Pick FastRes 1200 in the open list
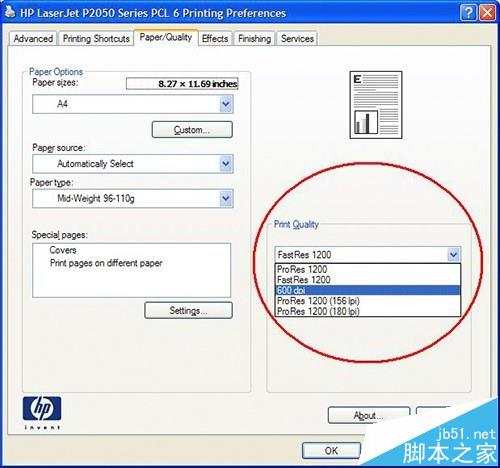Viewport: 500px width, 468px height. [x=368, y=280]
